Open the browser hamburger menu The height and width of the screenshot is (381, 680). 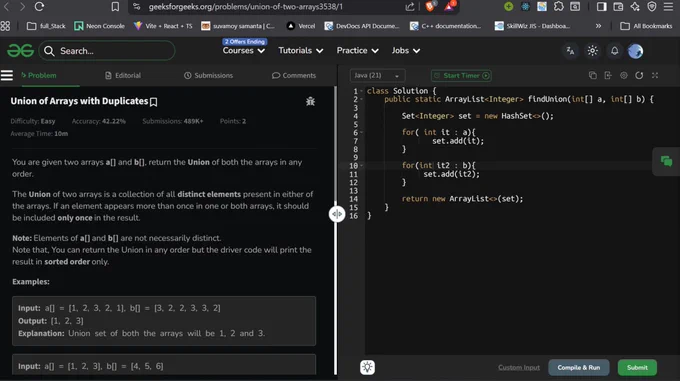point(668,7)
